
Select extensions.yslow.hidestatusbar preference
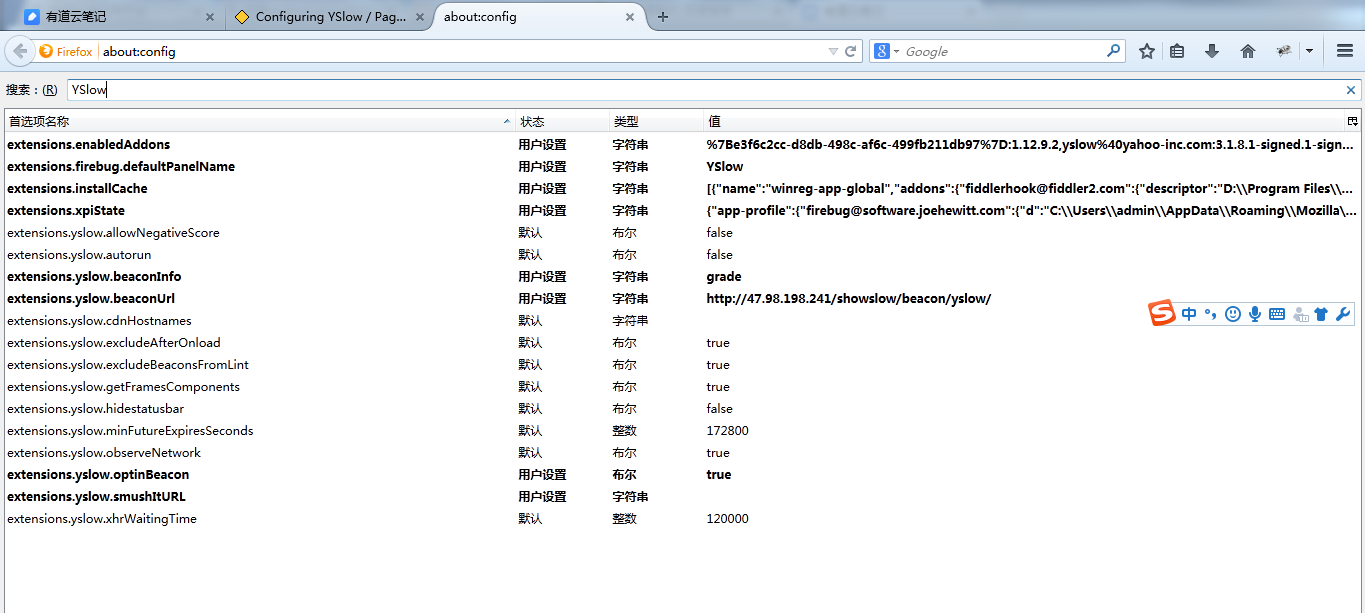[682, 409]
